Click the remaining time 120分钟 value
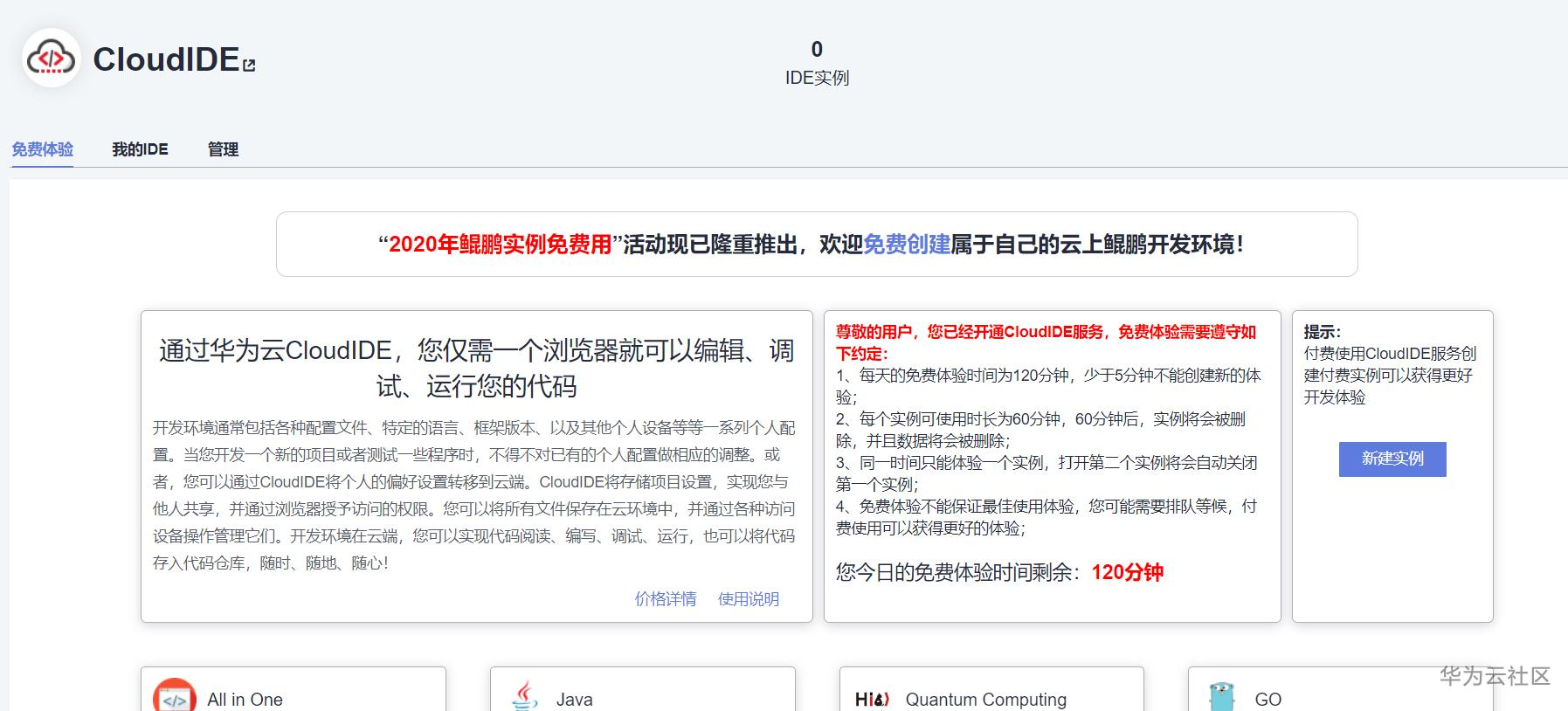Image resolution: width=1568 pixels, height=711 pixels. 1128,572
